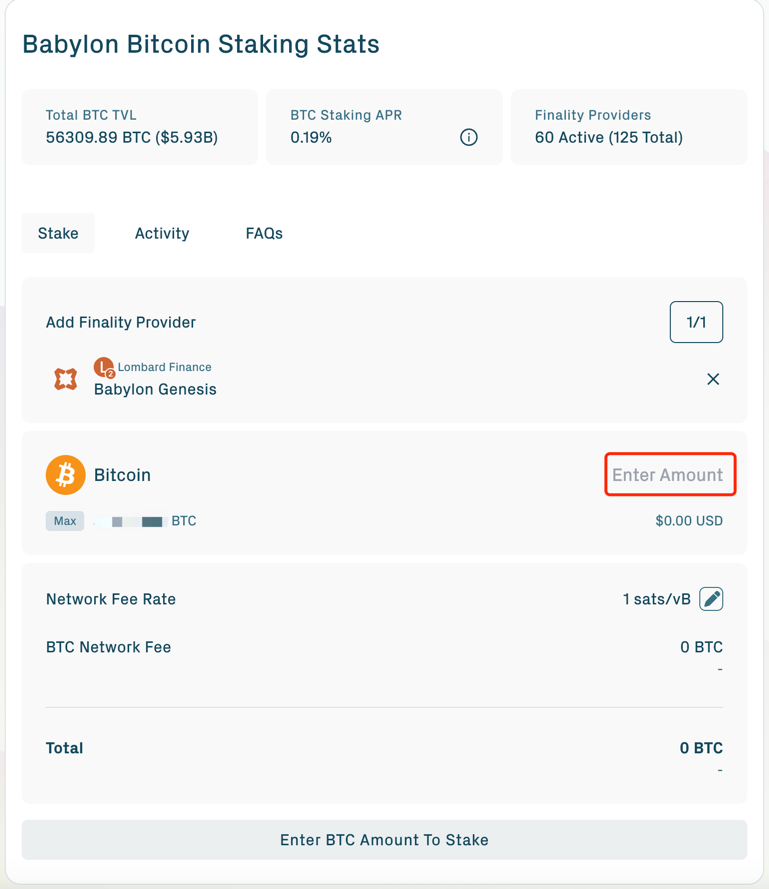Click the Finality Providers stat card
769x889 pixels.
(628, 127)
